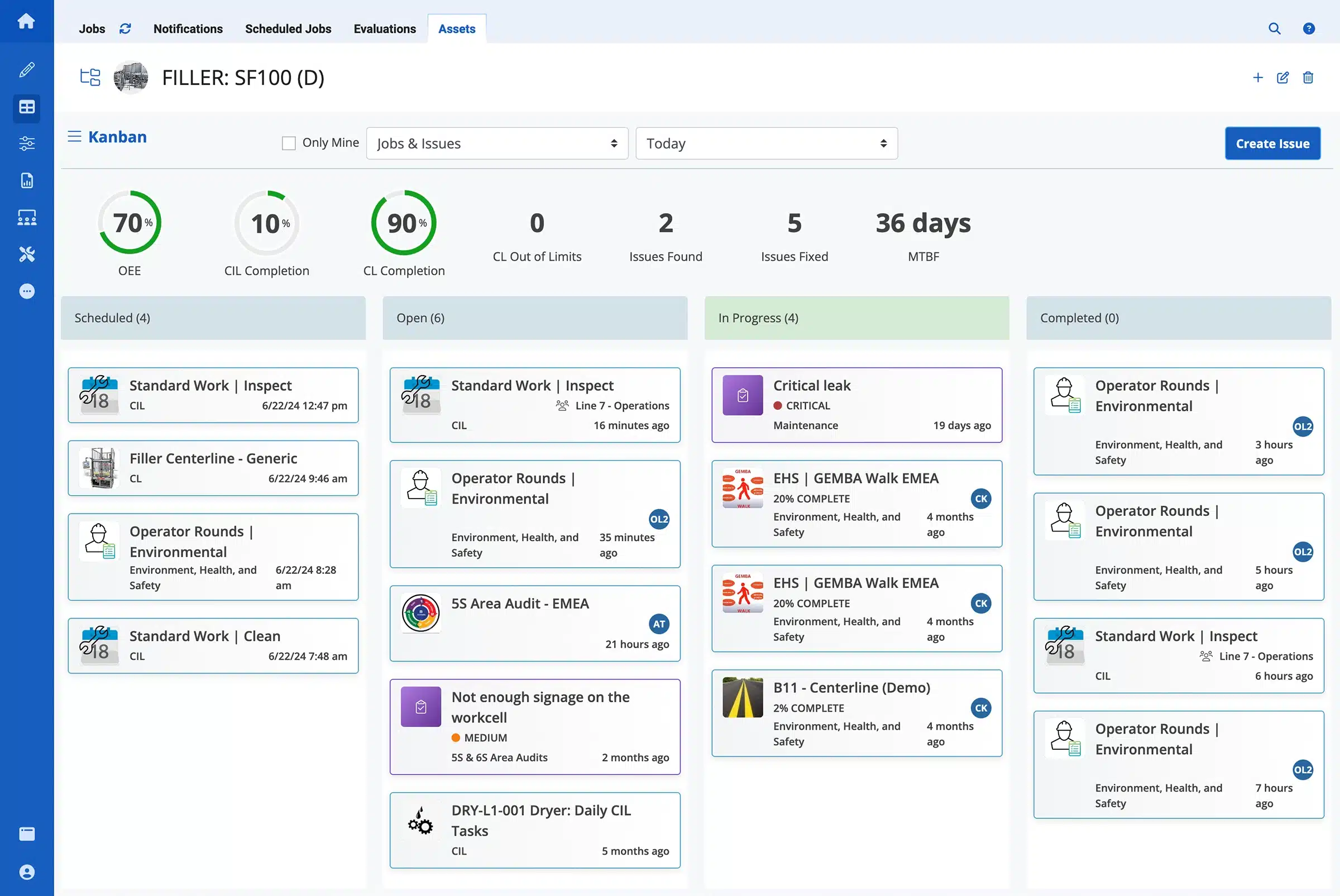Select the dashboard grid icon in sidebar

(26, 107)
